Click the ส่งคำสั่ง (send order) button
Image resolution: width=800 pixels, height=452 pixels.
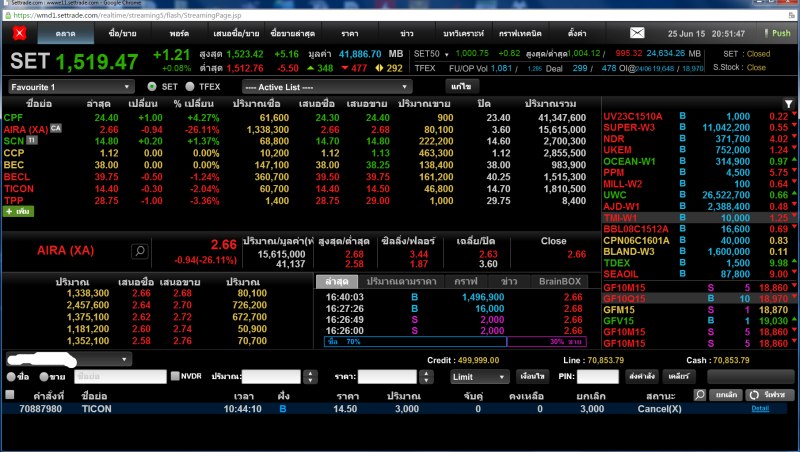point(642,376)
